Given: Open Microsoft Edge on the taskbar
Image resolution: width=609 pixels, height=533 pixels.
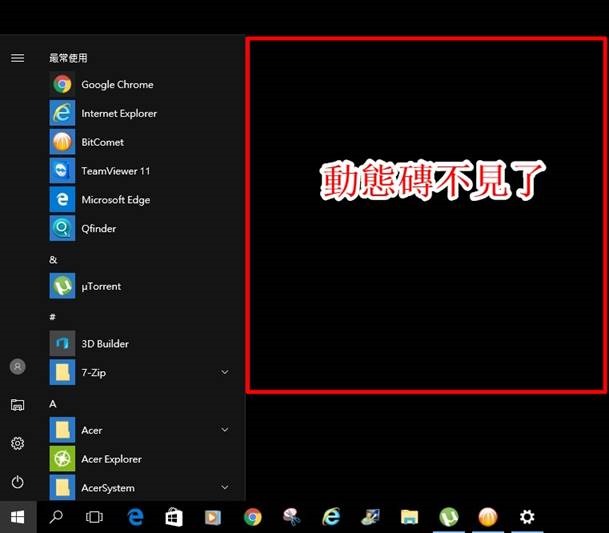Looking at the screenshot, I should pos(135,517).
